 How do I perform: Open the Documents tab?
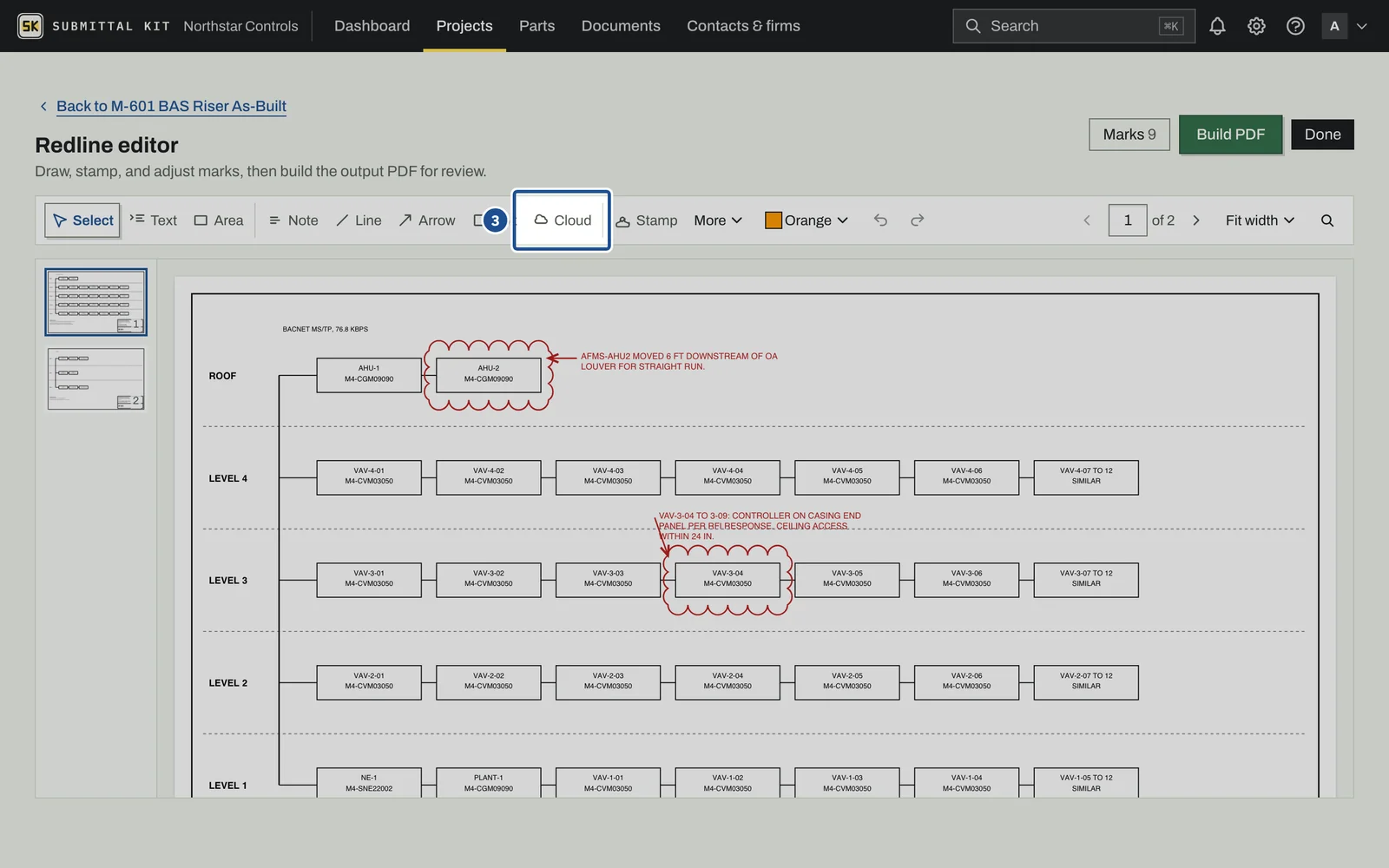[621, 26]
